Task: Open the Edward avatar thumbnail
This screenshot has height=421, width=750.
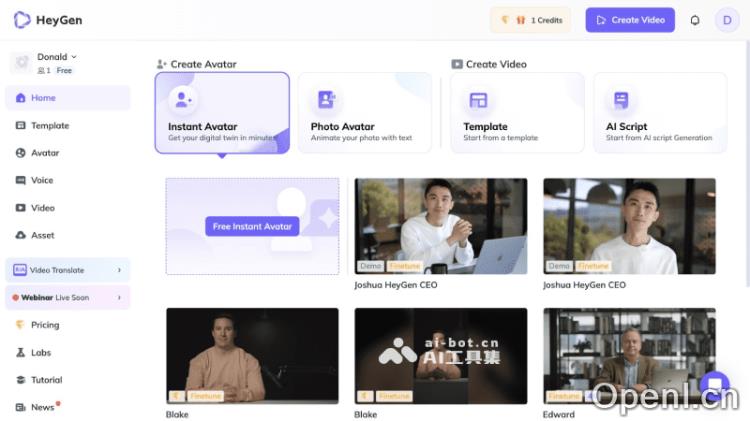Action: 629,356
